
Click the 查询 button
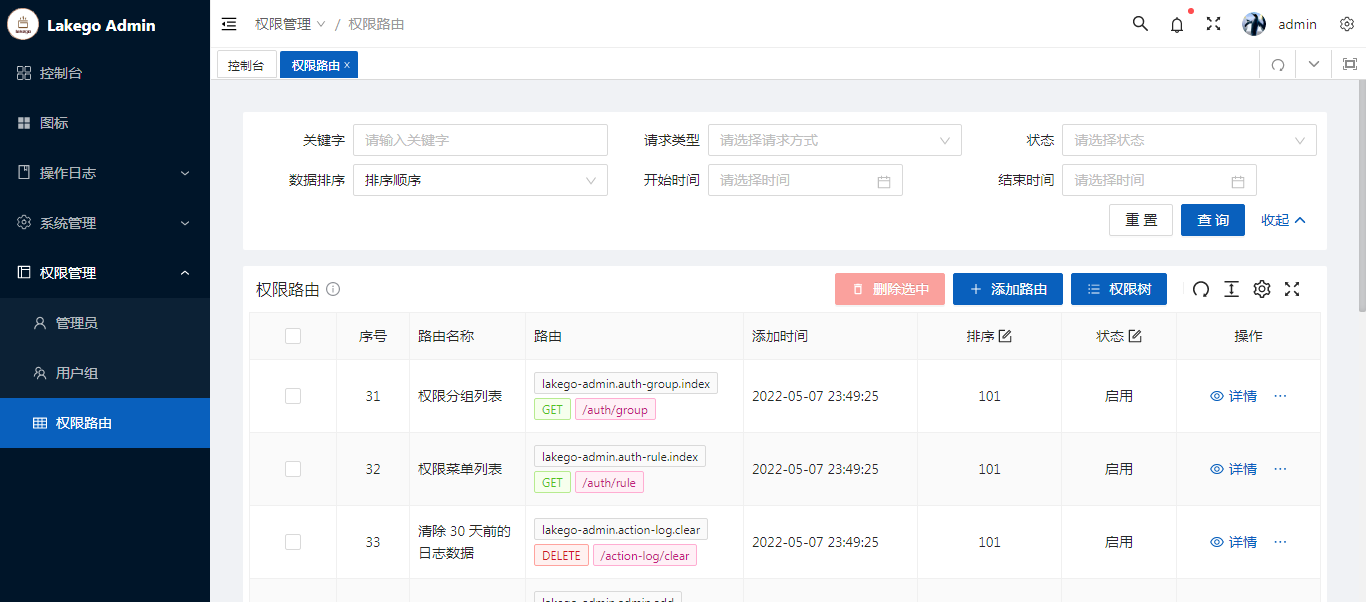[1213, 220]
